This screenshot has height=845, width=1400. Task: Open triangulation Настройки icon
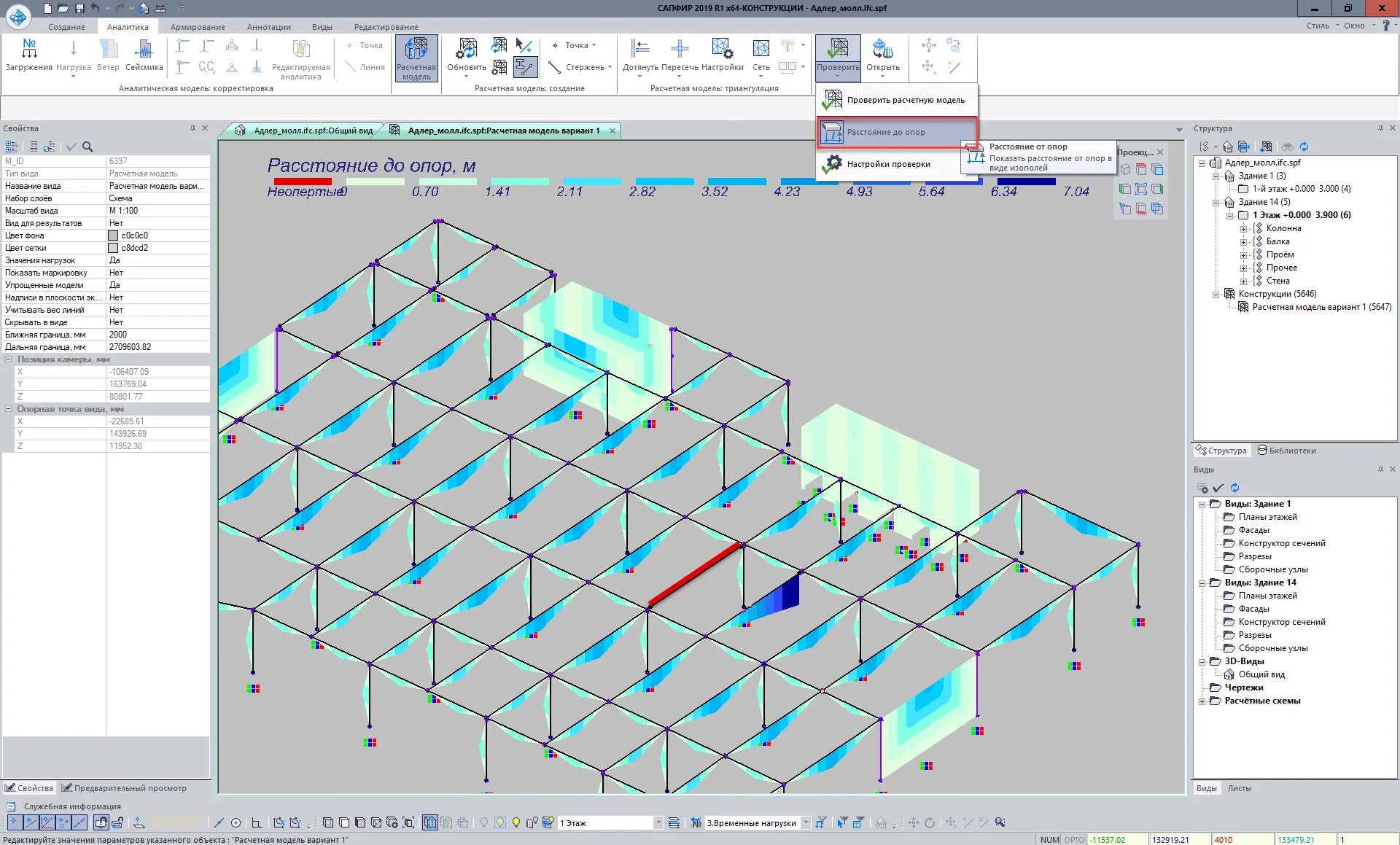722,50
